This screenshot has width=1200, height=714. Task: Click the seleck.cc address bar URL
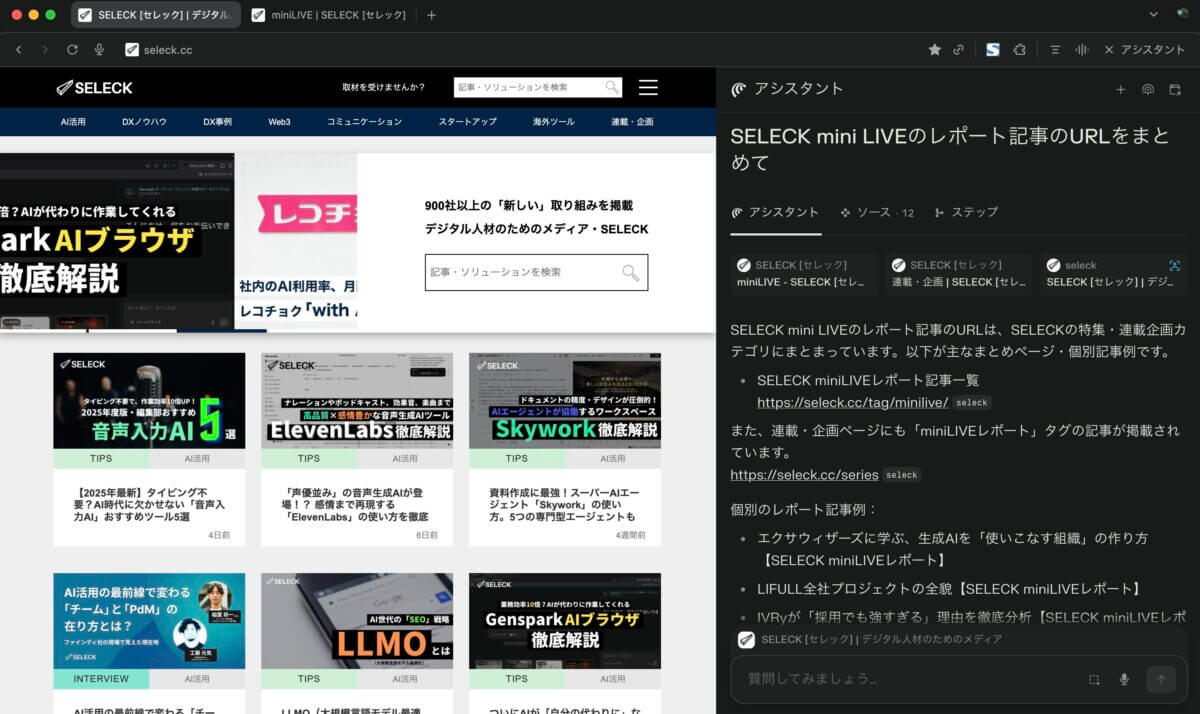coord(168,49)
